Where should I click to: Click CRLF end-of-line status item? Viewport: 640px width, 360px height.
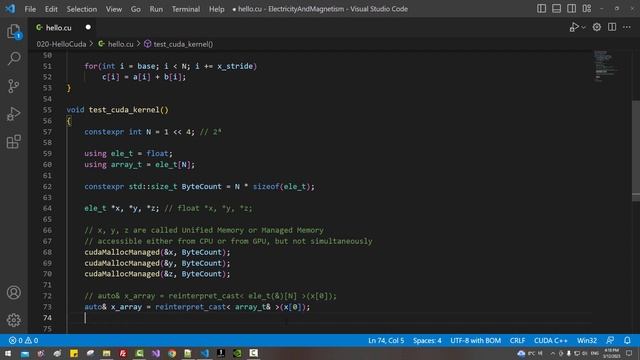[x=517, y=340]
